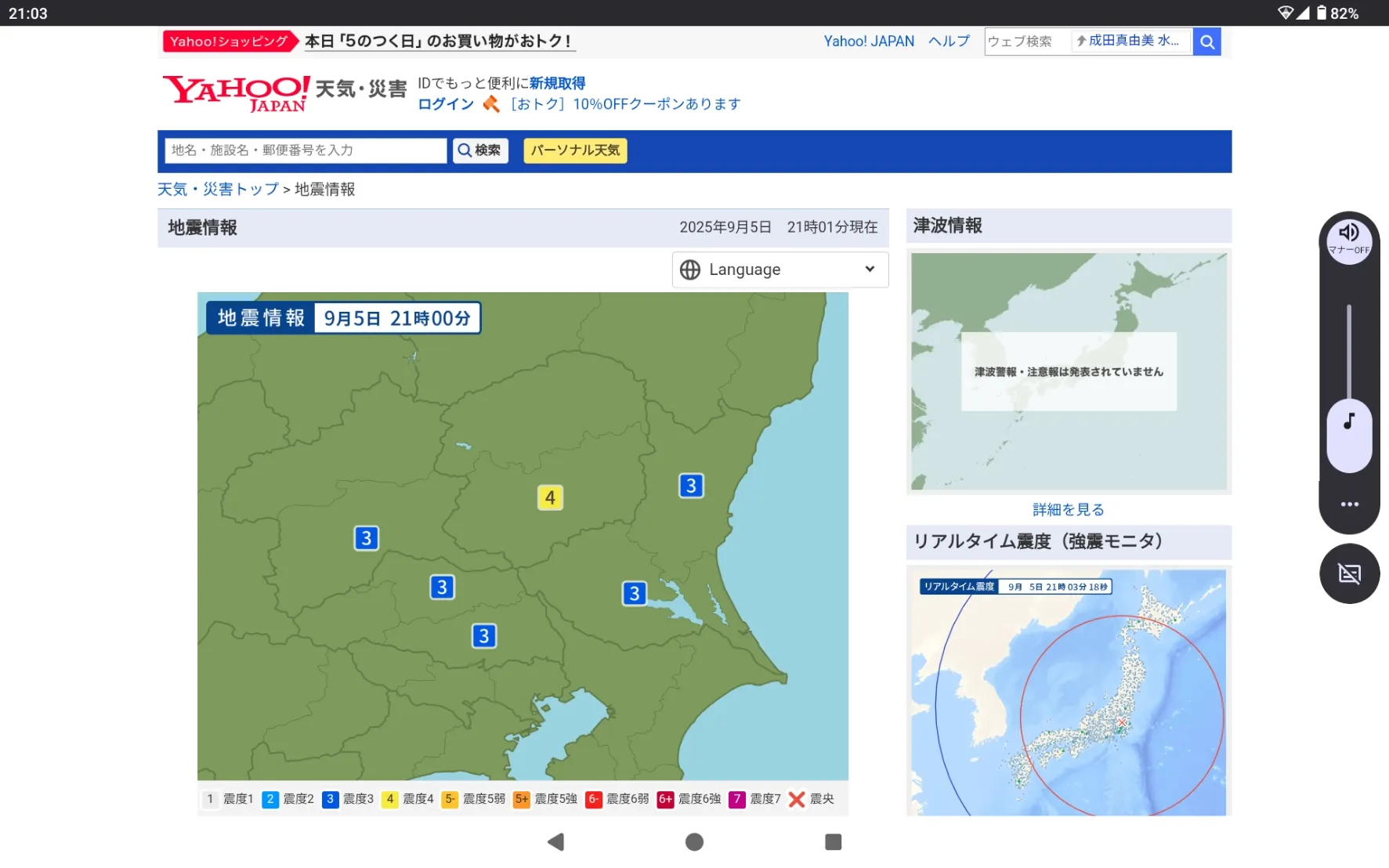
Task: Click the 震度1 legend swatch
Action: coord(210,799)
